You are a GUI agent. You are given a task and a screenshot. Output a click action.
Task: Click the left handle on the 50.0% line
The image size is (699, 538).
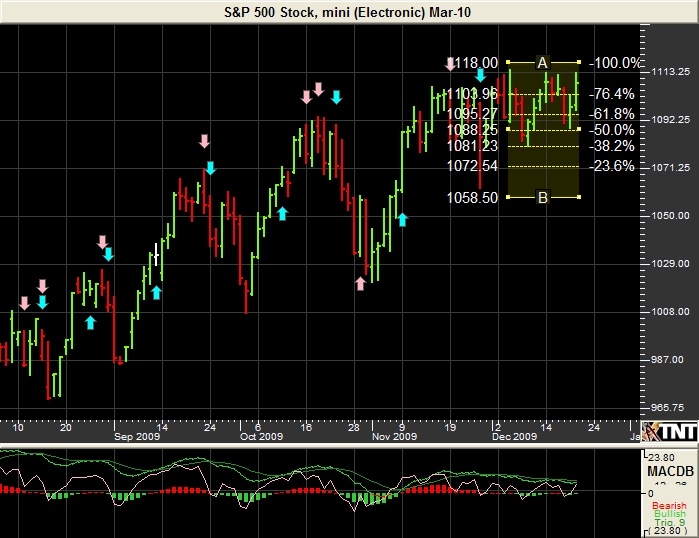[x=508, y=129]
